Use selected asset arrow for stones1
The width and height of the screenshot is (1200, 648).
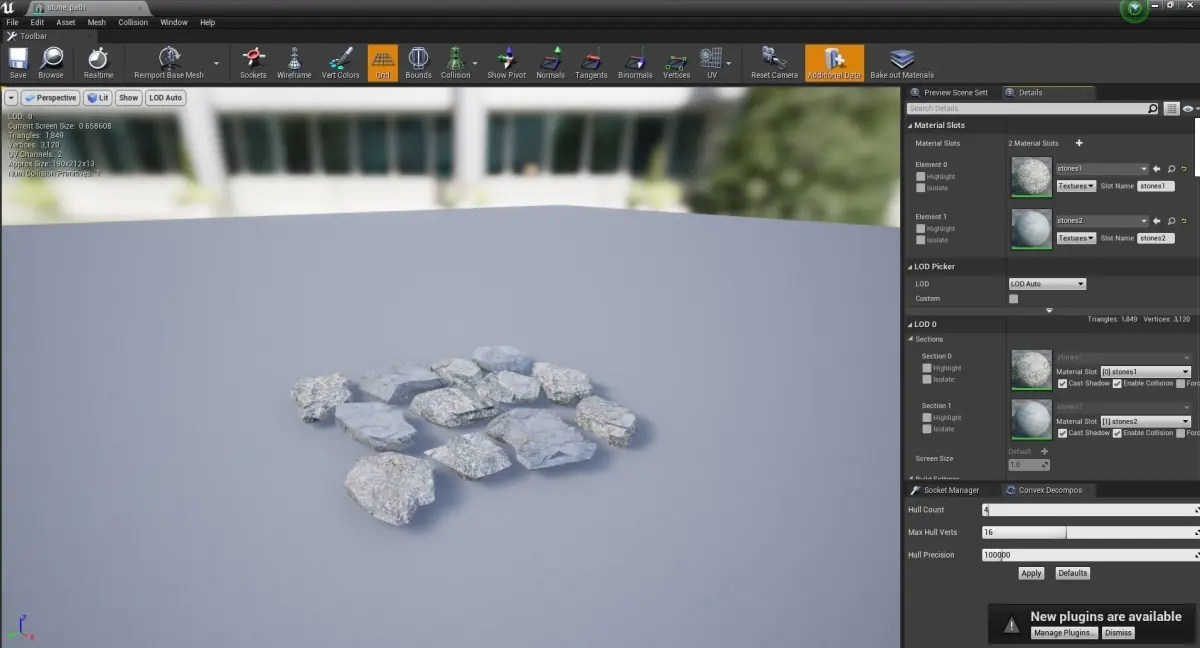tap(1157, 169)
